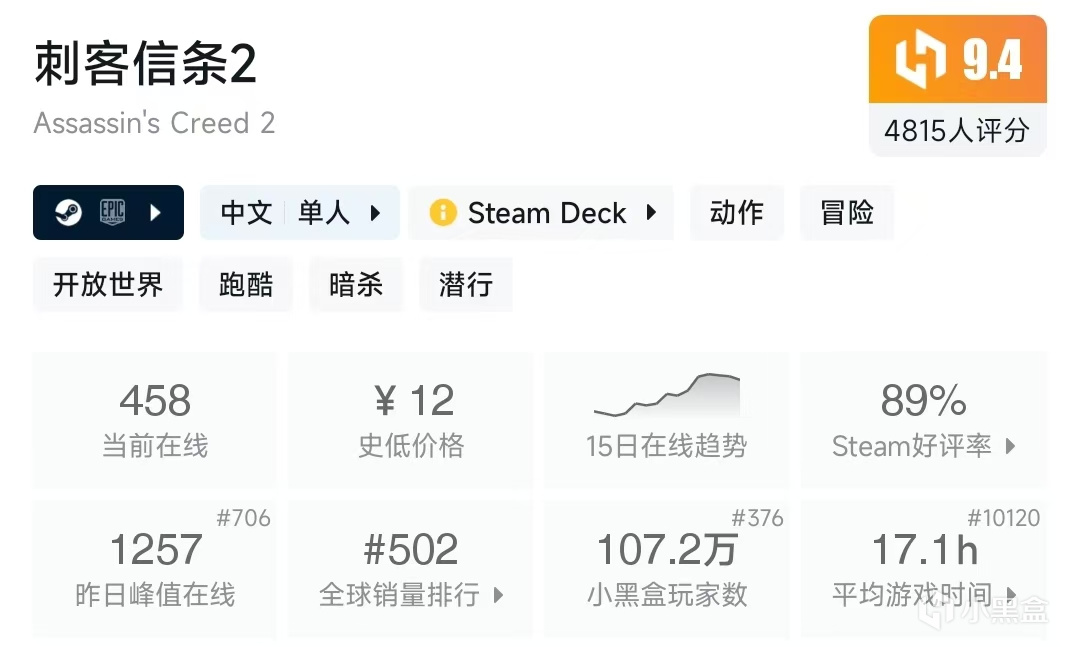
Task: Click the Epic Games store icon
Action: pos(112,213)
